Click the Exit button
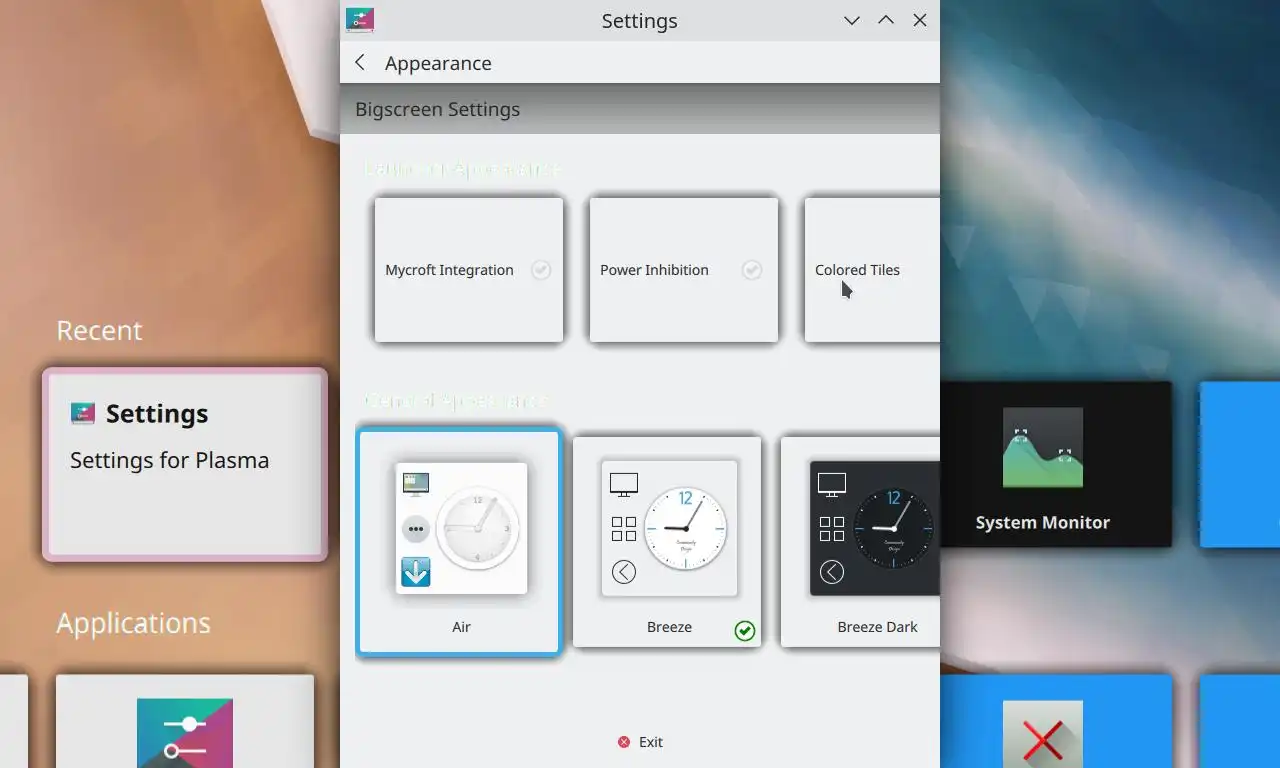The width and height of the screenshot is (1280, 768). click(x=640, y=742)
